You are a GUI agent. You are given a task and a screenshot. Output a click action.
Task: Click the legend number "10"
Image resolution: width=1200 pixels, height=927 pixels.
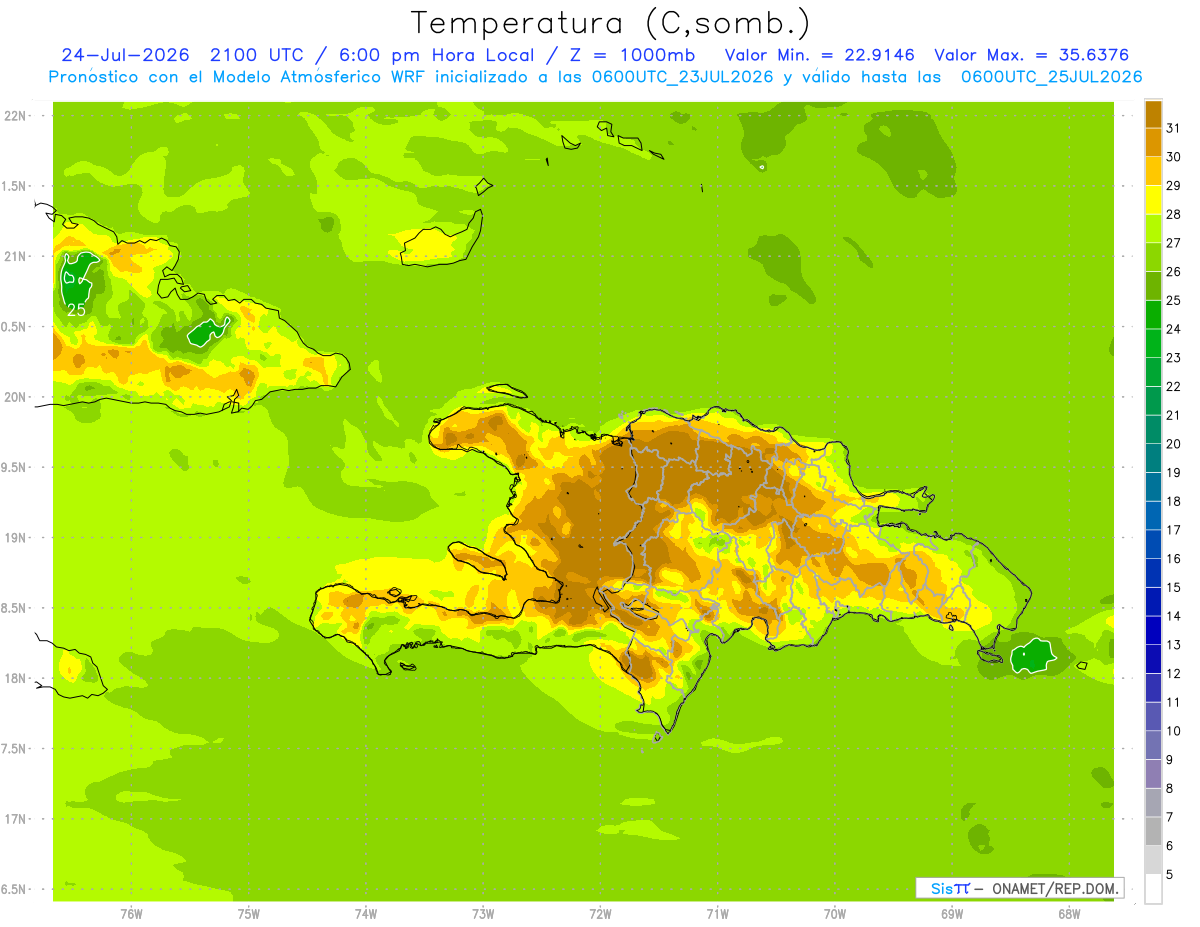[1174, 731]
